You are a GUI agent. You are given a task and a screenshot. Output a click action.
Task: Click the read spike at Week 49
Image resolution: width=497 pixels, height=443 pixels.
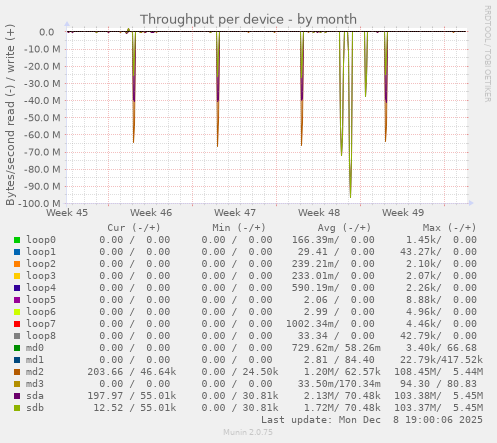coord(386,87)
